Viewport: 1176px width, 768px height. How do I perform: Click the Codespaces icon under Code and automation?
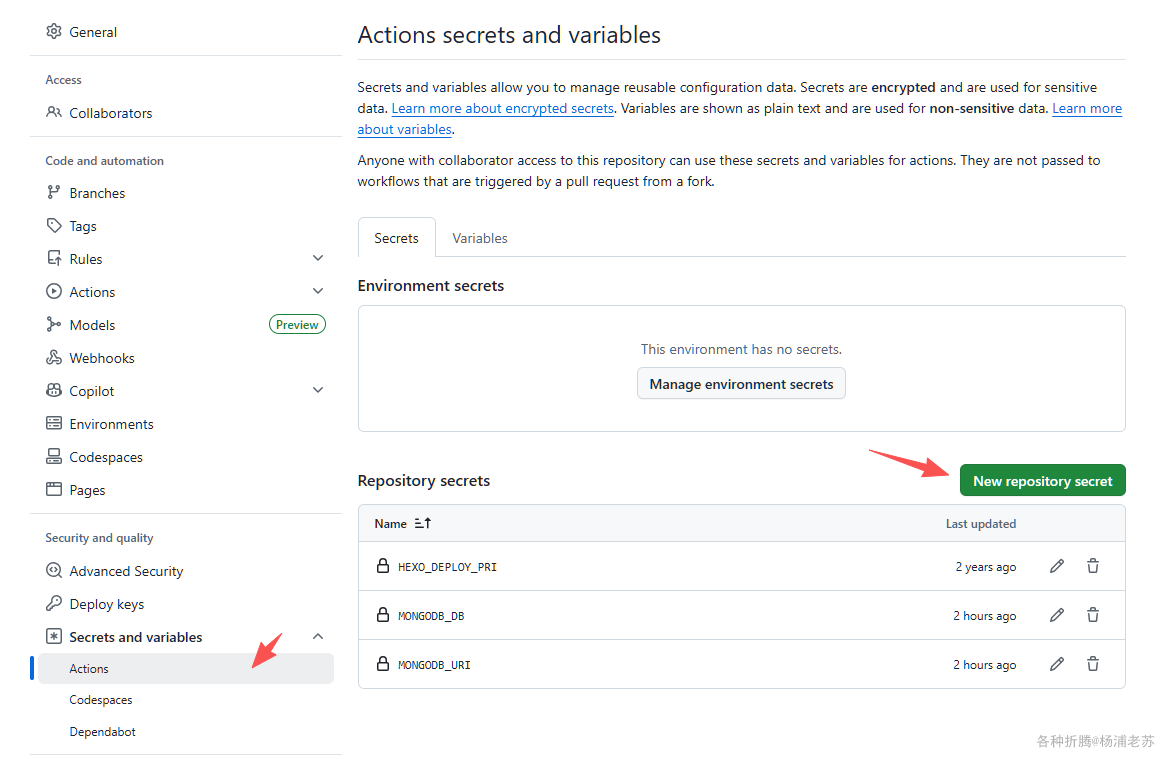tap(54, 457)
